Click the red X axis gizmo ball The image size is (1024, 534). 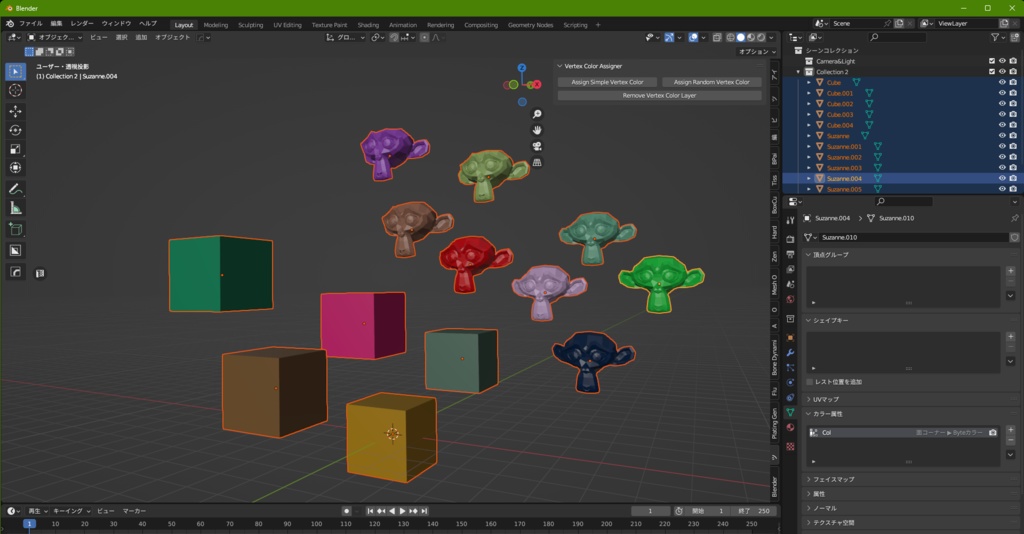[x=537, y=84]
